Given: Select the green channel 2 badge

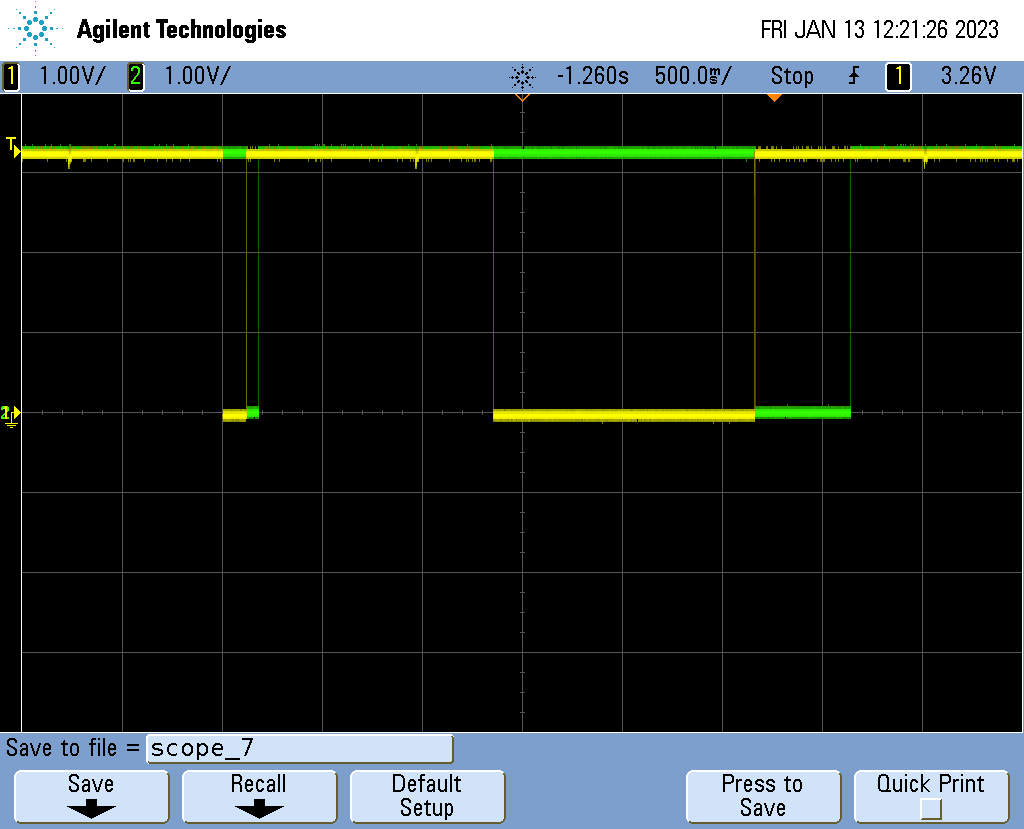Looking at the screenshot, I should (x=135, y=76).
